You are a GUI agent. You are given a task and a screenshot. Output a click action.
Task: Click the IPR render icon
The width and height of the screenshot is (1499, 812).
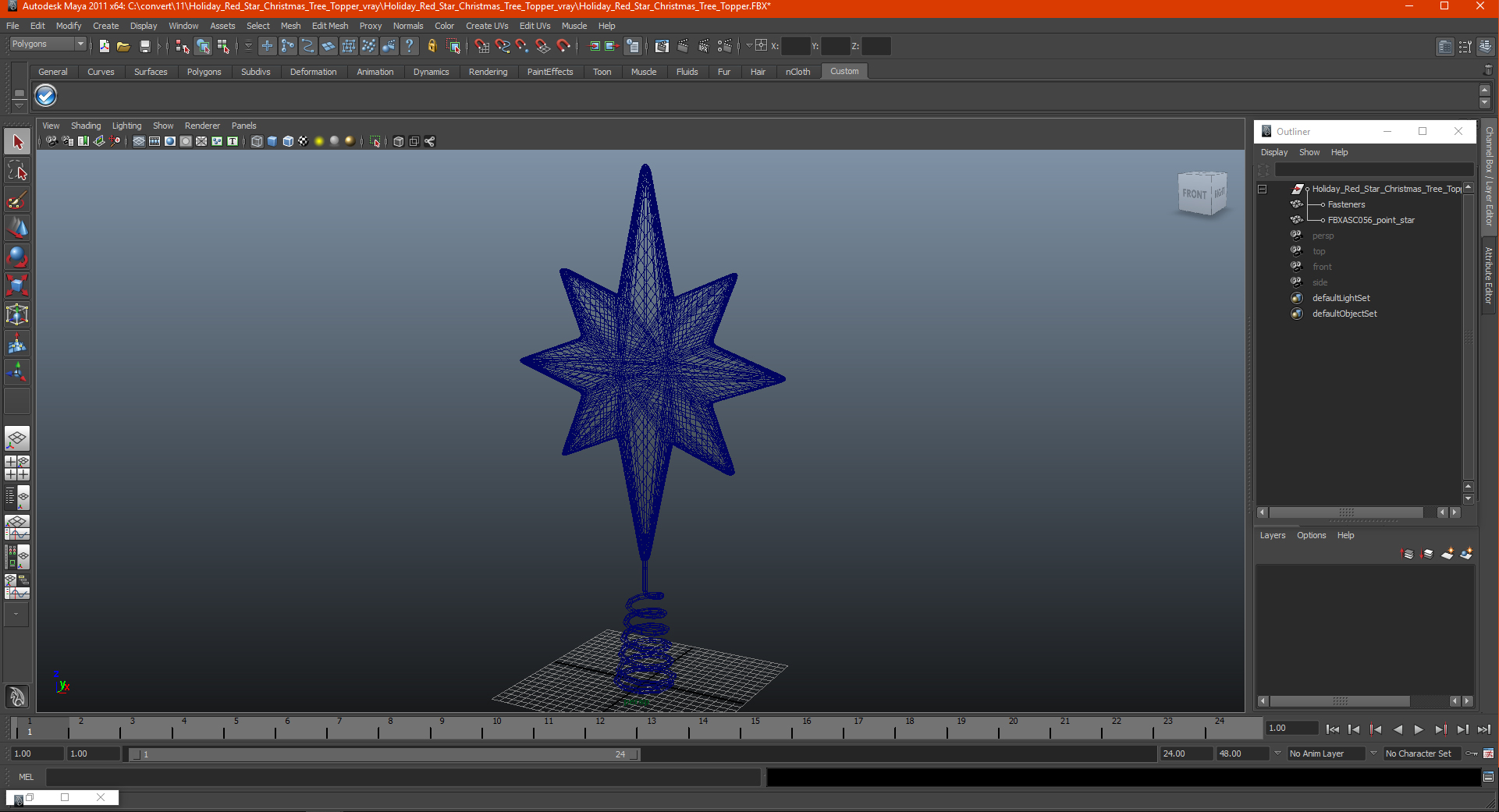(x=704, y=46)
